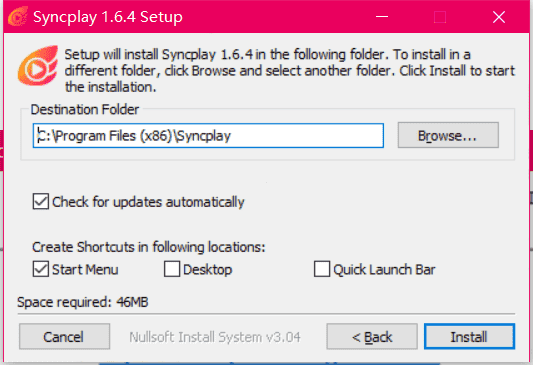This screenshot has width=533, height=365.
Task: Click the Syncplay 1.6.4 Setup title text
Action: coord(108,17)
